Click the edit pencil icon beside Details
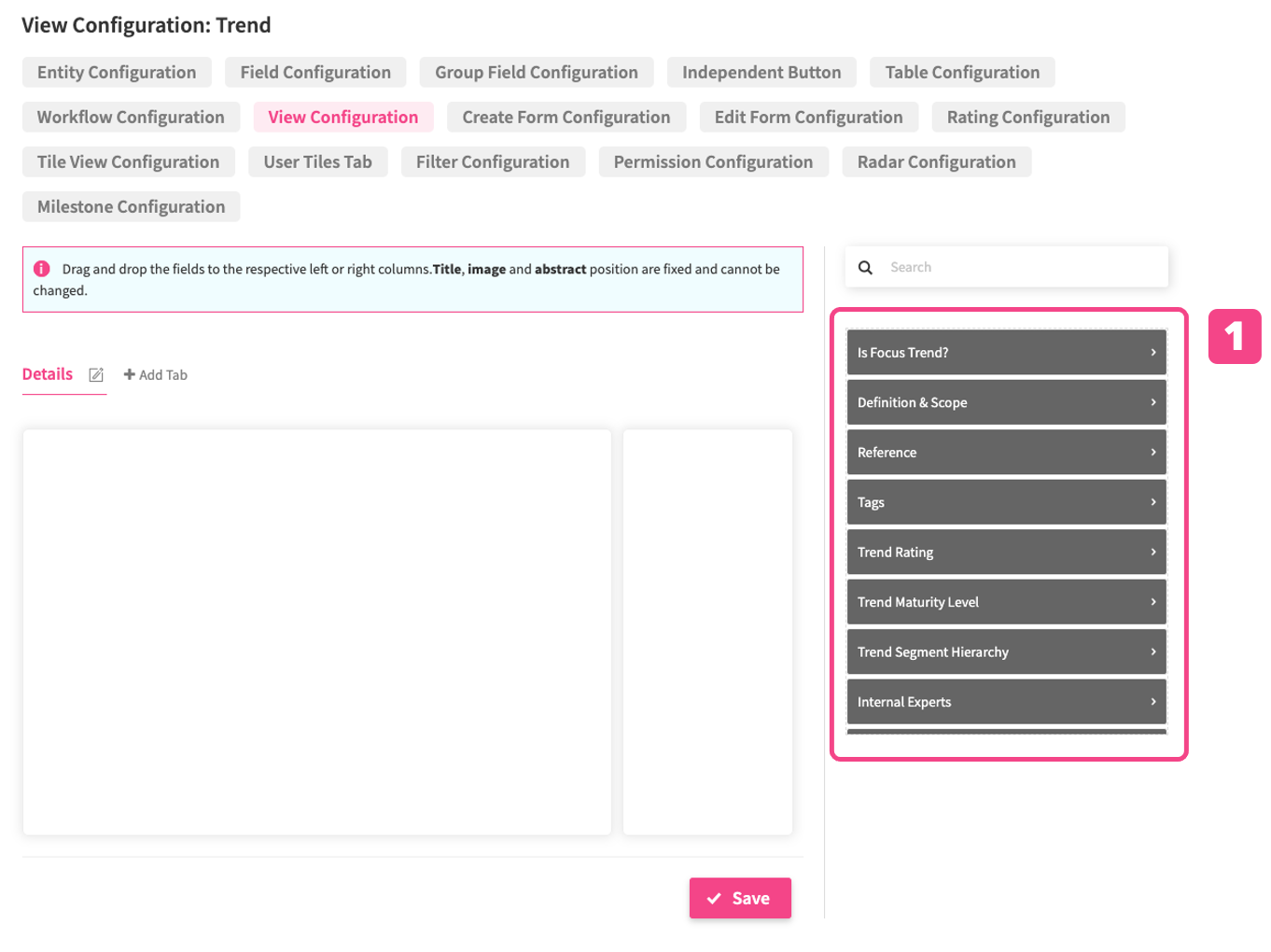This screenshot has width=1271, height=952. click(x=96, y=375)
